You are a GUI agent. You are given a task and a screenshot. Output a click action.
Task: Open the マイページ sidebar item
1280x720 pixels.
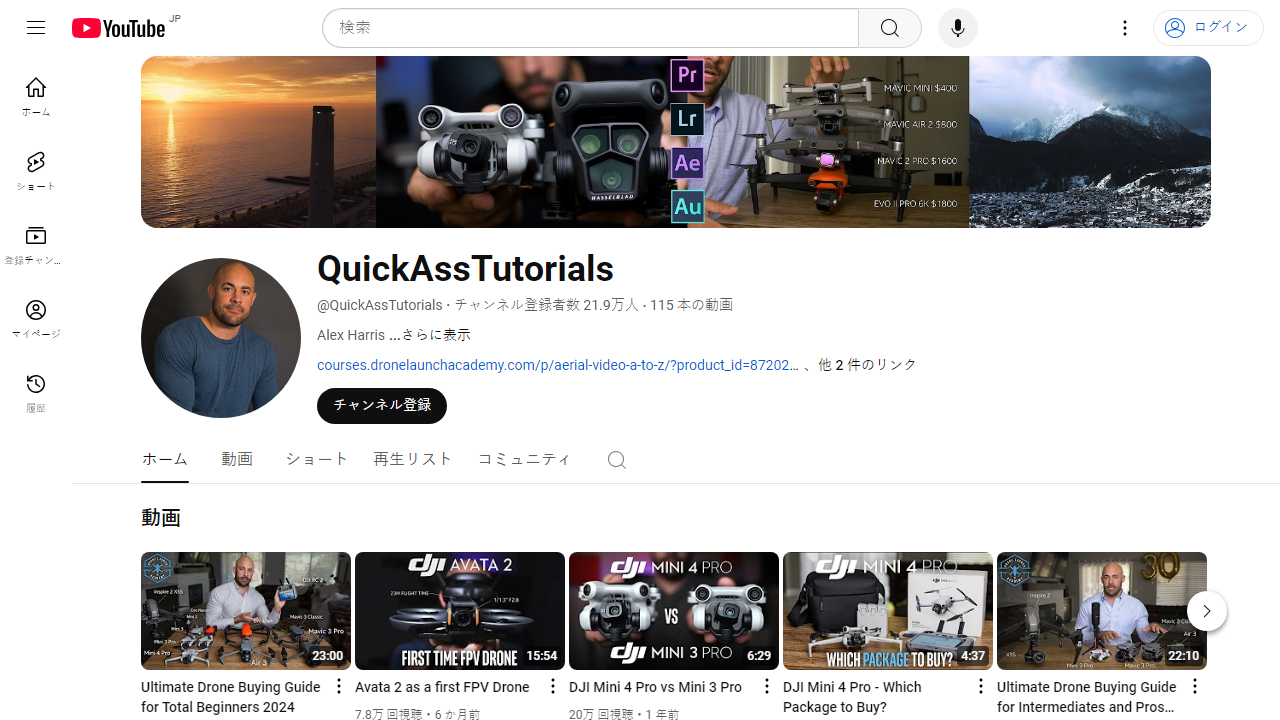tap(36, 319)
